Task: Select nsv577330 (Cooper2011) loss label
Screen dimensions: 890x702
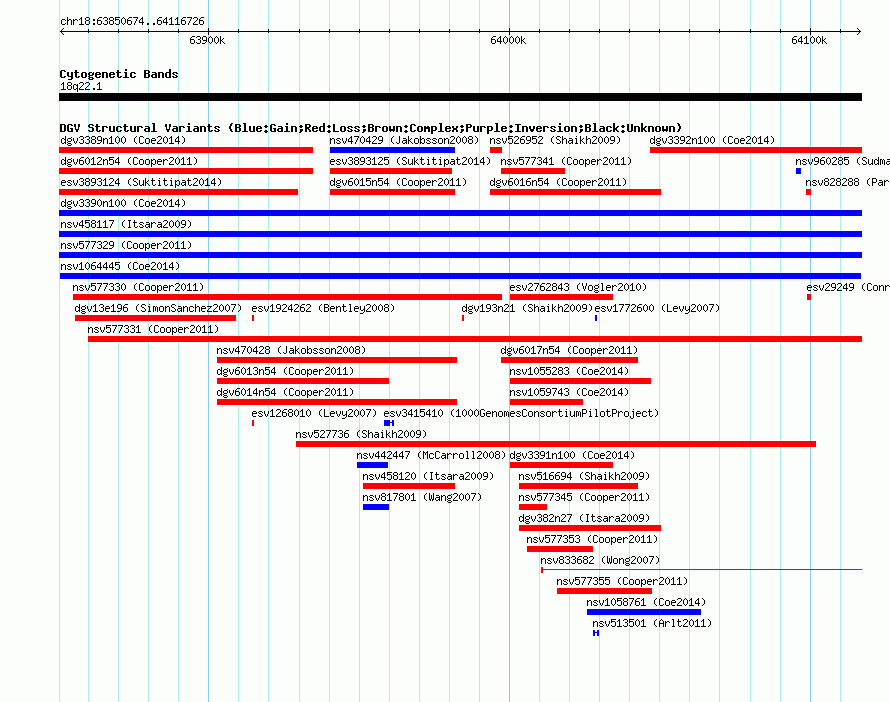Action: point(138,287)
